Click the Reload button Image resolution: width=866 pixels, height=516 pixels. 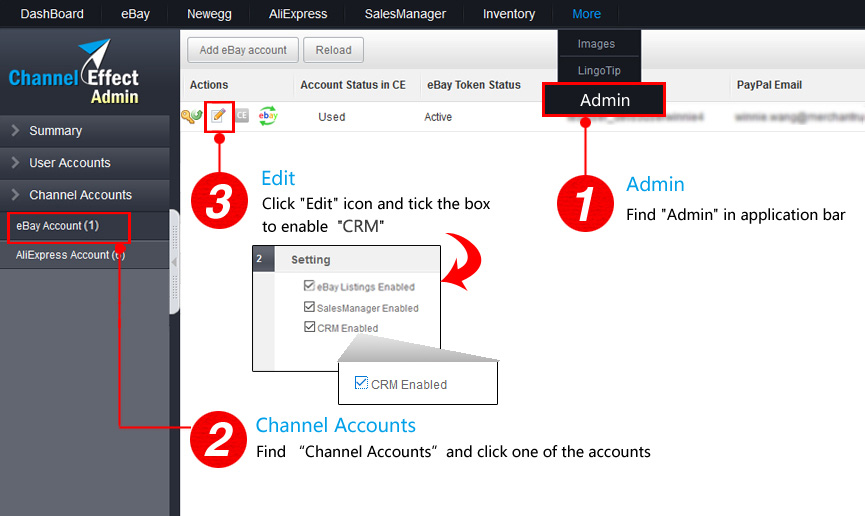coord(334,50)
